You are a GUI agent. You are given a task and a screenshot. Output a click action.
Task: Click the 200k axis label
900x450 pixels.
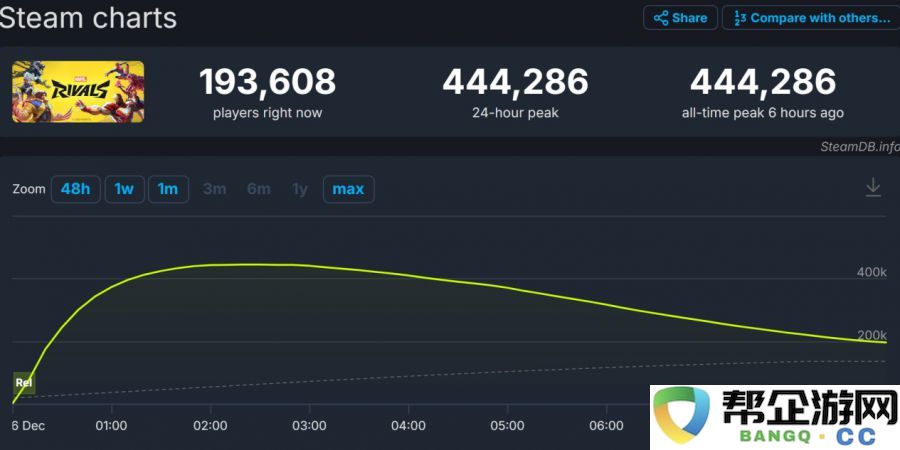pyautogui.click(x=871, y=335)
